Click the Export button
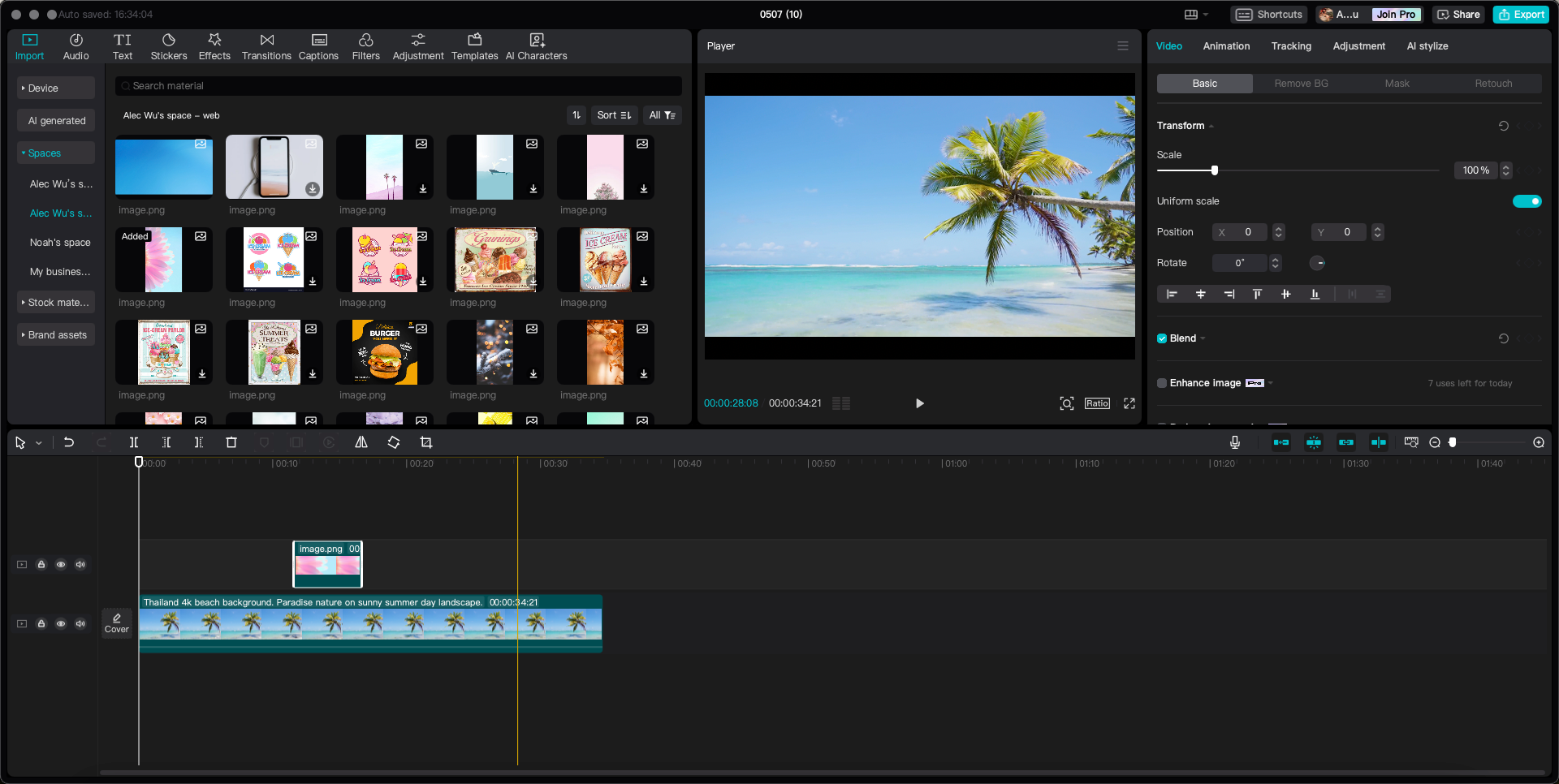 point(1522,15)
